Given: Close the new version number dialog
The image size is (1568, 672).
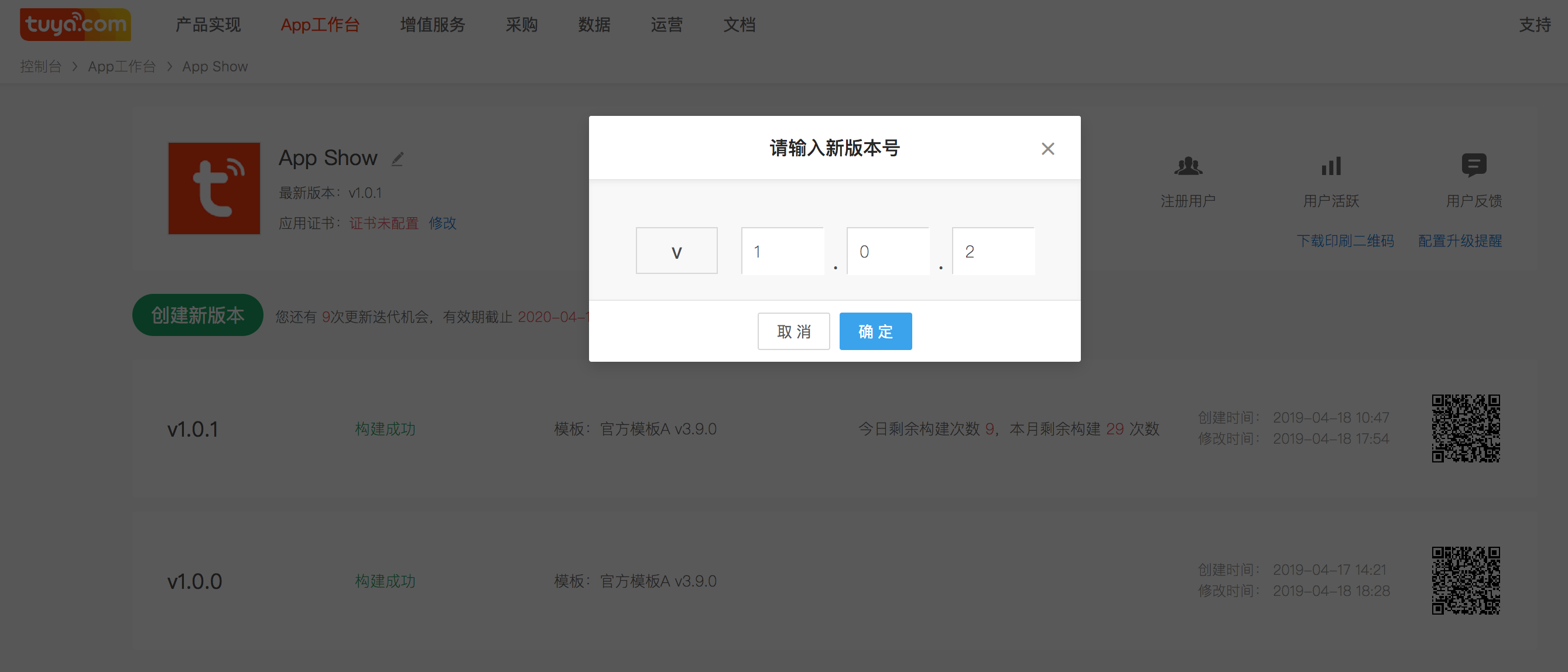Looking at the screenshot, I should [x=1047, y=149].
